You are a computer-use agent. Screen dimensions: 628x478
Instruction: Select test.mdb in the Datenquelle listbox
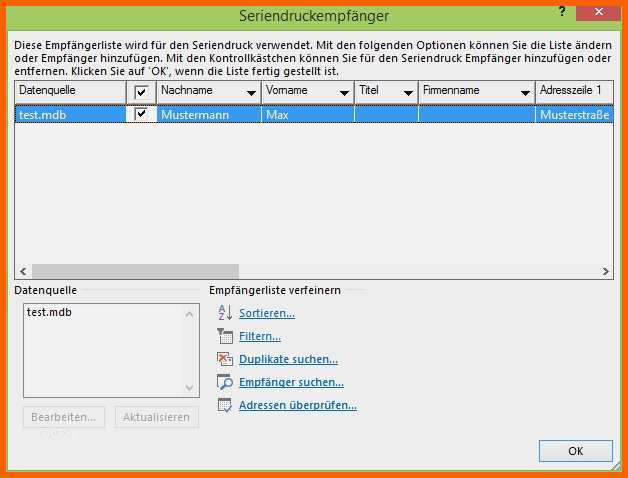click(49, 312)
